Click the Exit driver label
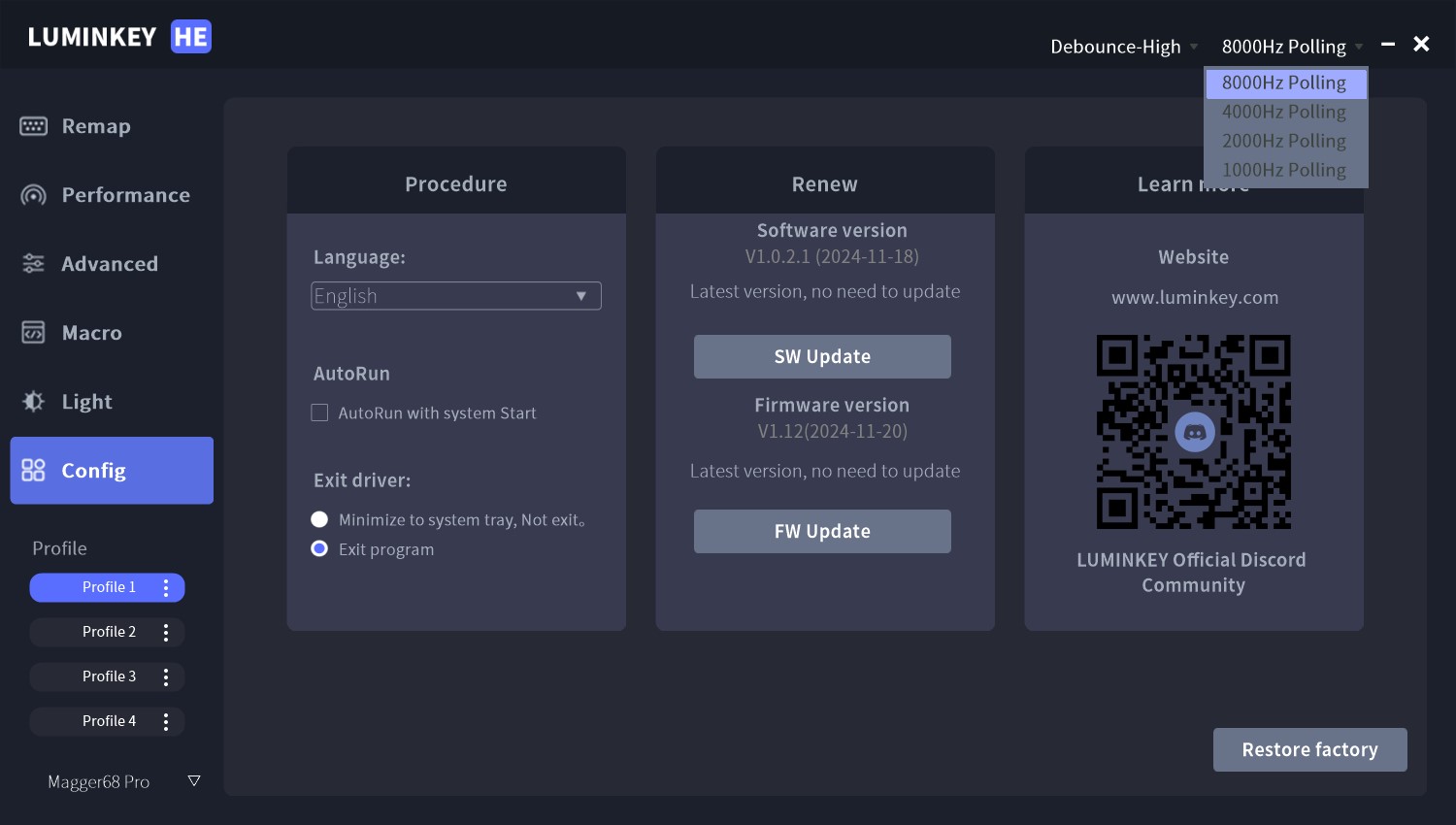Image resolution: width=1456 pixels, height=825 pixels. [x=362, y=480]
